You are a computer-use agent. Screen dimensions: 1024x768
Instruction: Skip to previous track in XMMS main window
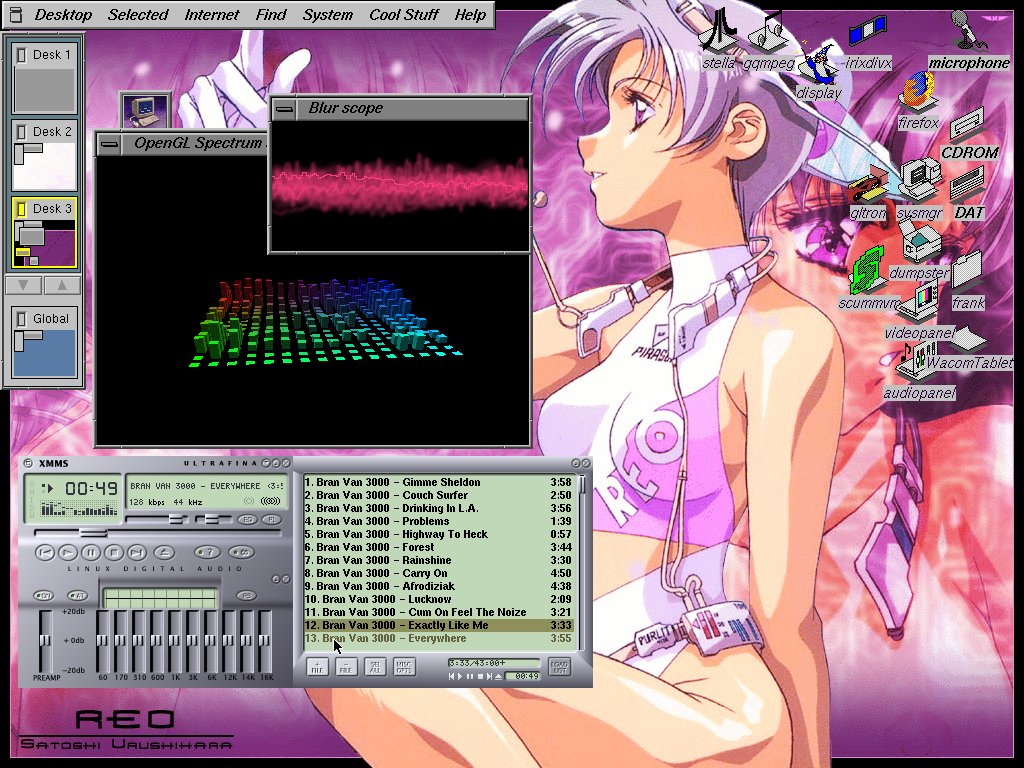click(x=44, y=552)
